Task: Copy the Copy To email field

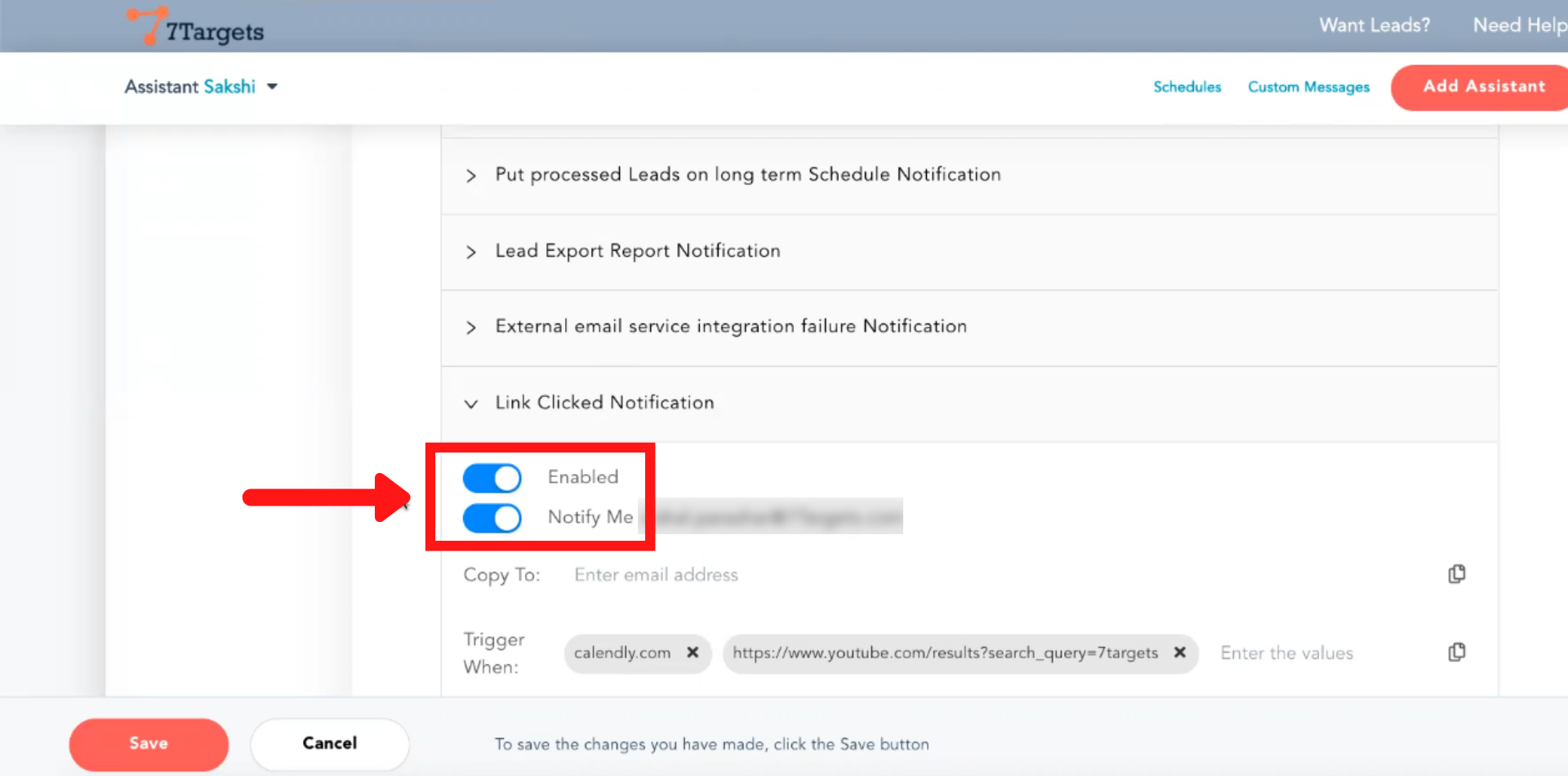Action: [x=1456, y=574]
